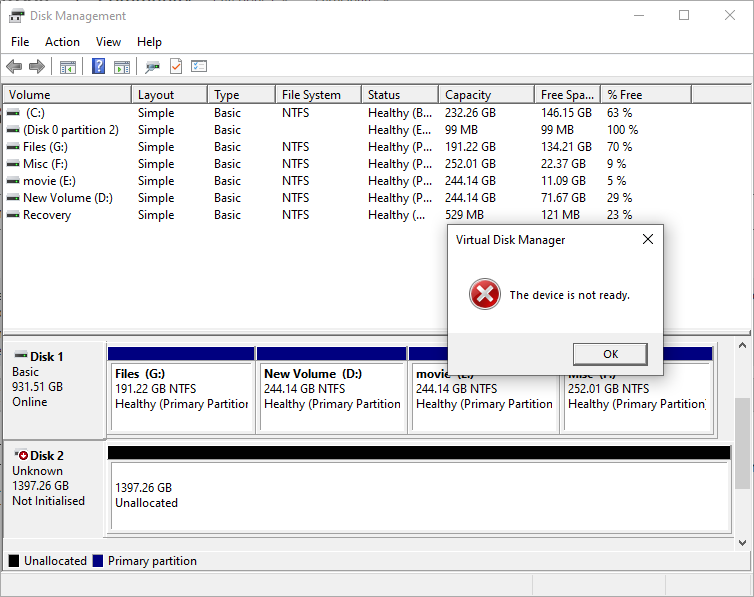
Task: Click the drive icon beside Files (G:)
Action: (13, 147)
